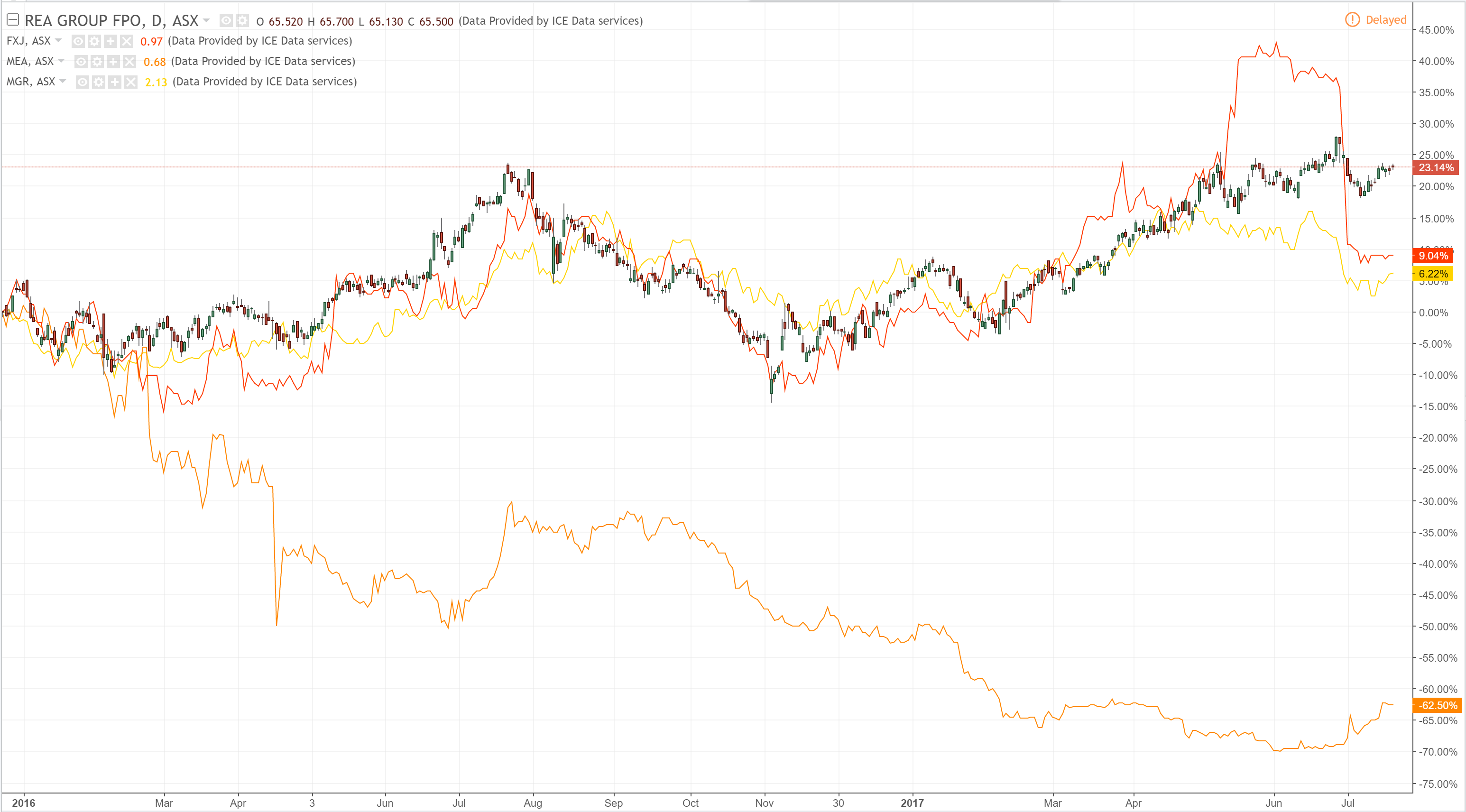Remove the MGR, ASX comparison series
The image size is (1466, 812).
click(x=131, y=82)
